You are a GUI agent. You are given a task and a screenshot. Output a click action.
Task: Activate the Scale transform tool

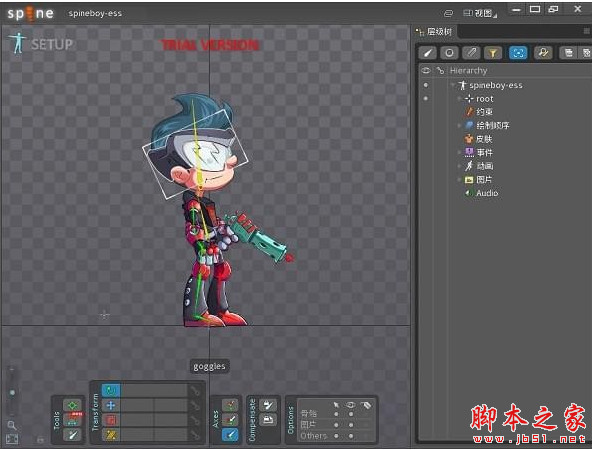111,420
